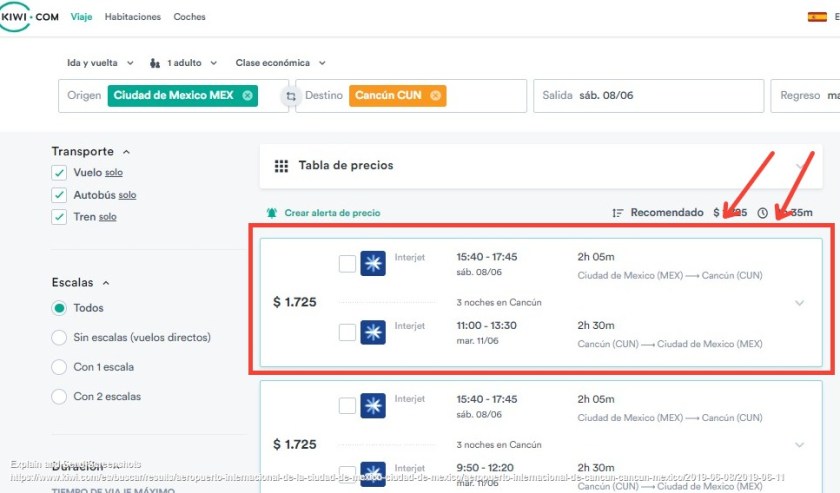
Task: Click first result's '3 noches en Cancún' text
Action: [x=499, y=303]
